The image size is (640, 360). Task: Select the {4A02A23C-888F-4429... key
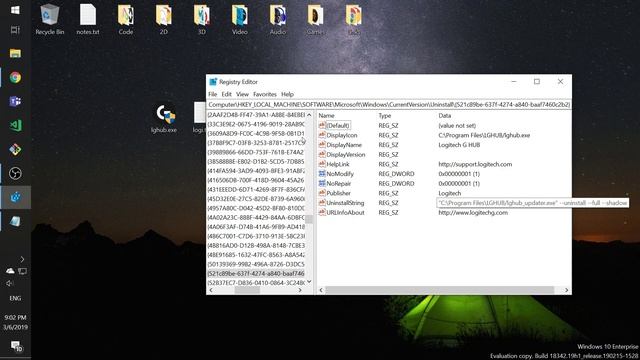[x=256, y=218]
